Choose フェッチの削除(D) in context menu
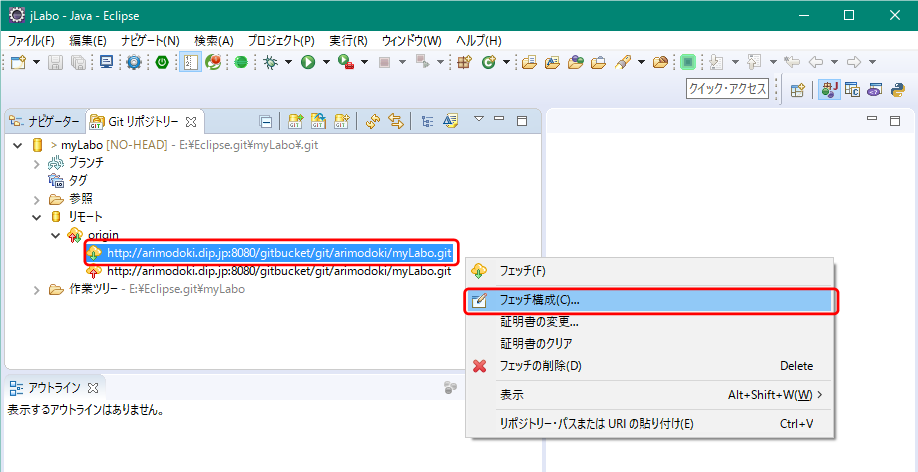The image size is (918, 472). click(649, 366)
